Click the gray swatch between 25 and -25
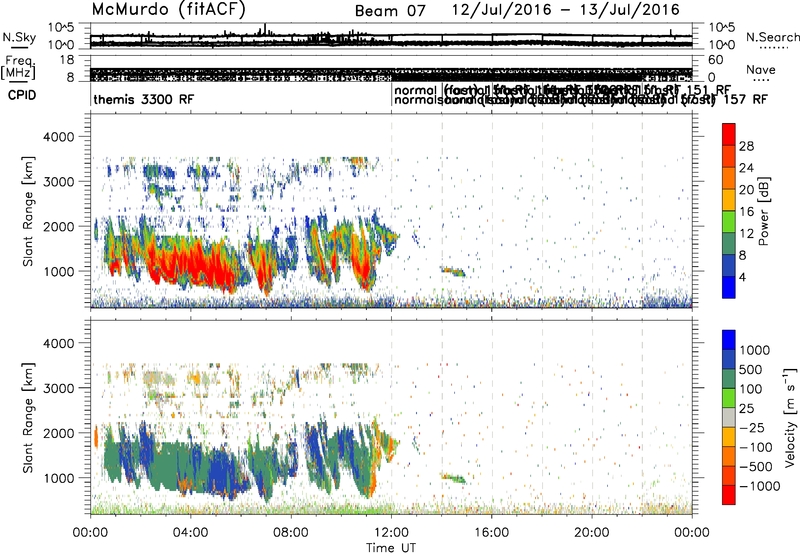800x554 pixels. click(729, 418)
